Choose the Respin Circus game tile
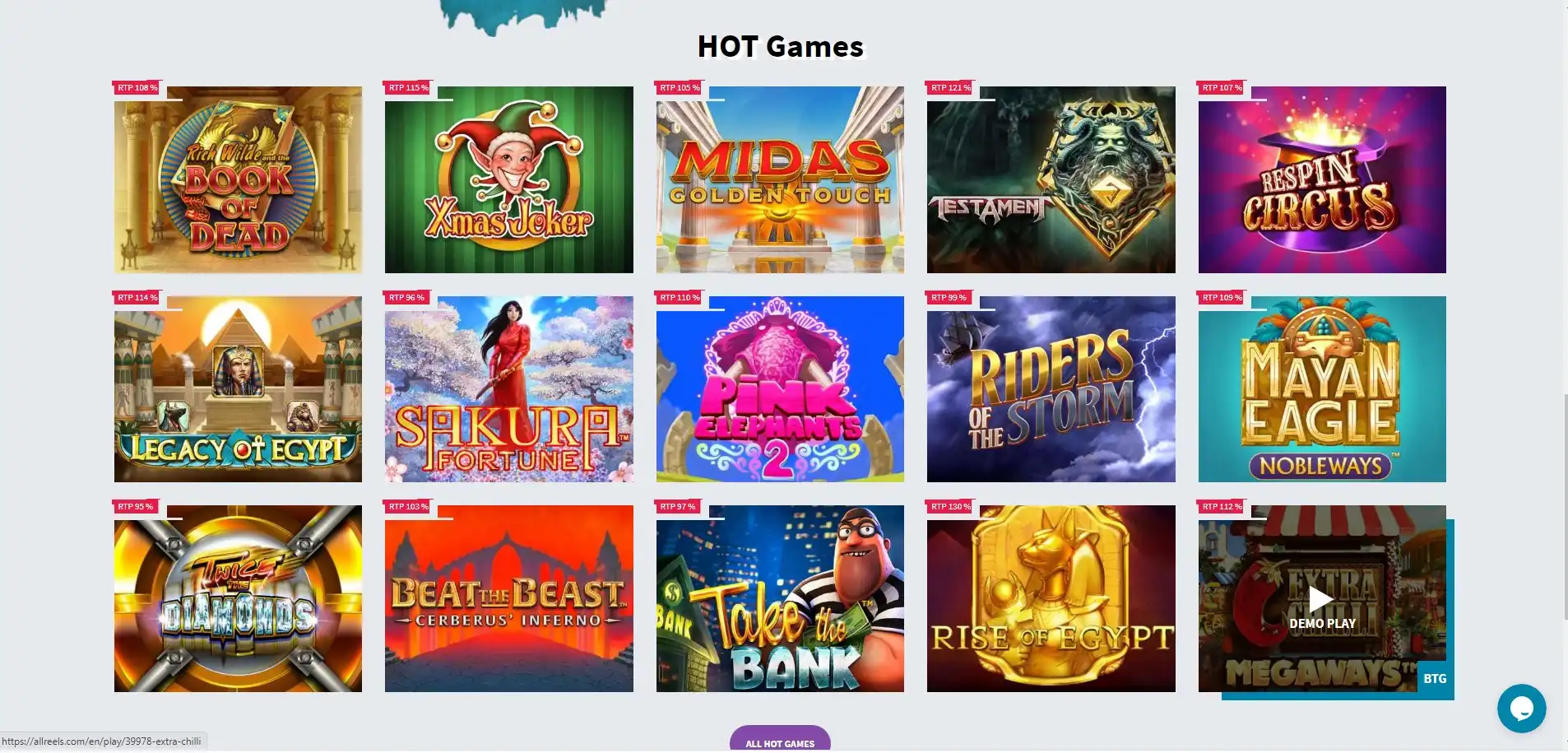Image resolution: width=1568 pixels, height=753 pixels. pyautogui.click(x=1322, y=179)
